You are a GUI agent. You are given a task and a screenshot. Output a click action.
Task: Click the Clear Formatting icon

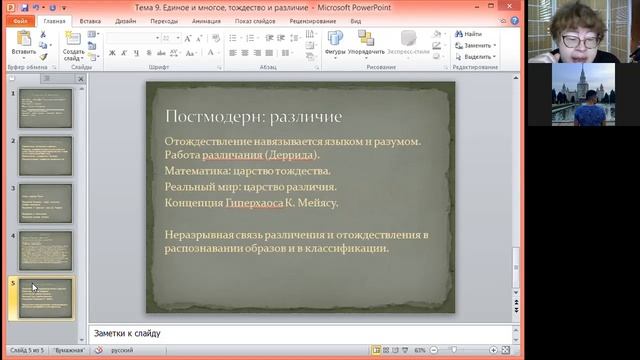point(216,38)
